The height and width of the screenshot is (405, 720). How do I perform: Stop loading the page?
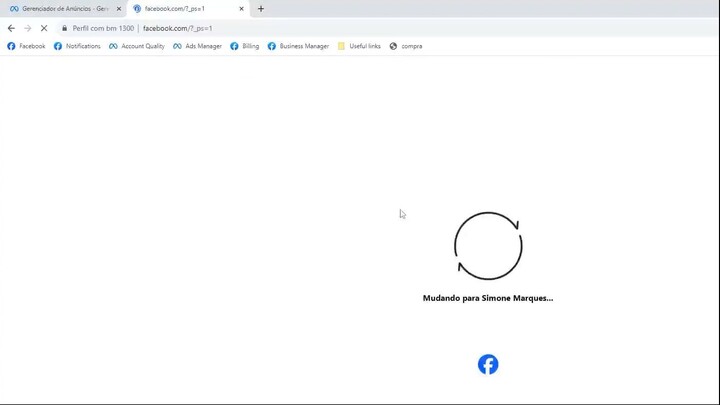tap(44, 28)
